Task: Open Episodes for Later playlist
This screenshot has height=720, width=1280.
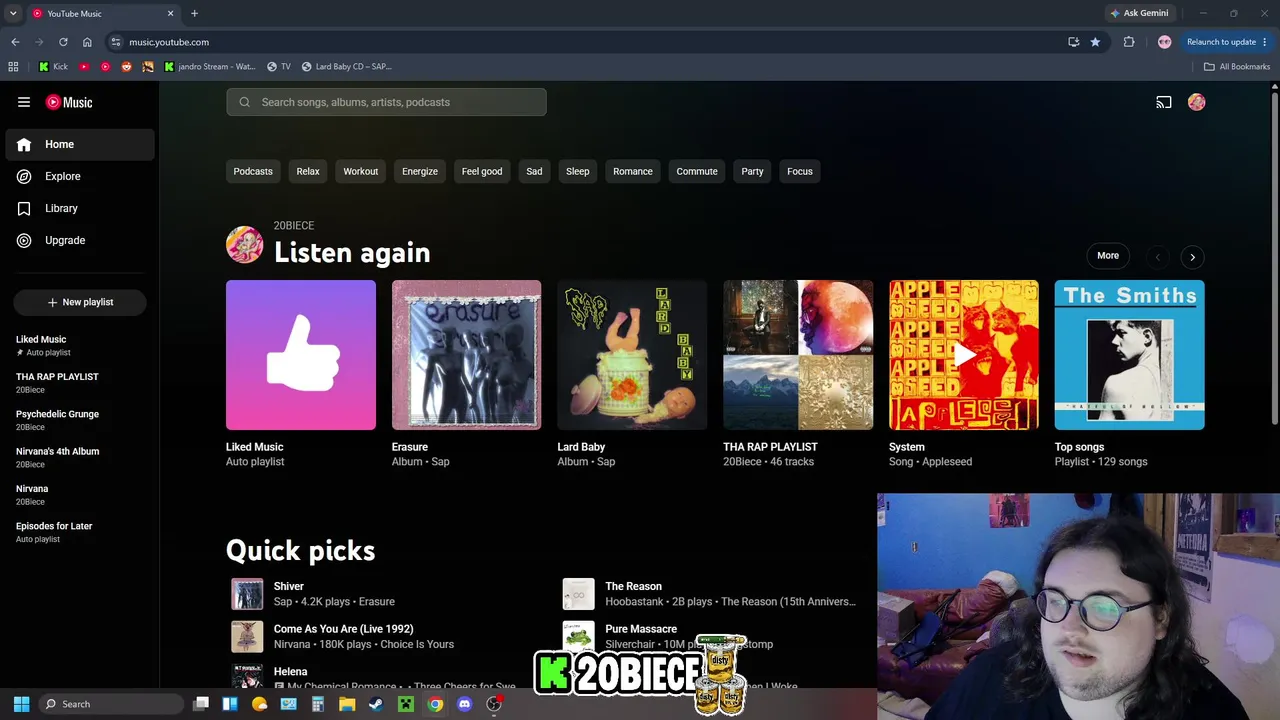Action: tap(80, 532)
